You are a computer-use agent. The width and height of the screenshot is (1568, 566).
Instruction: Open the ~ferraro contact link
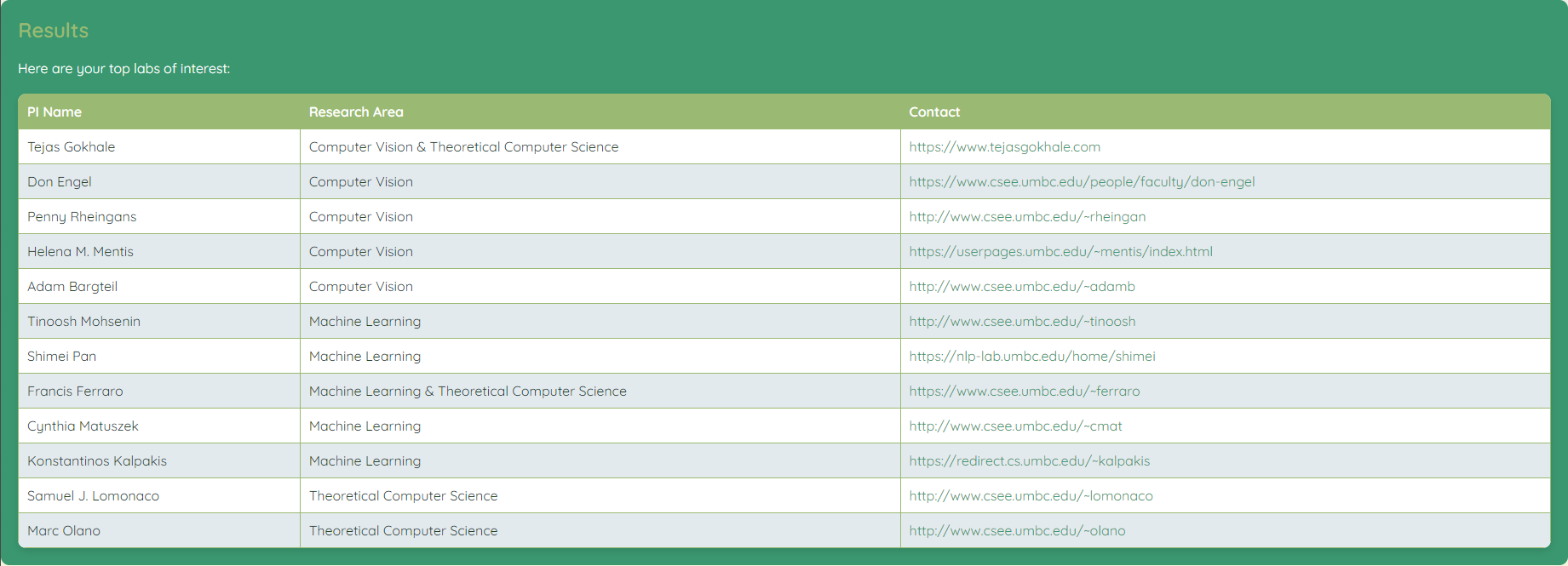point(1025,391)
